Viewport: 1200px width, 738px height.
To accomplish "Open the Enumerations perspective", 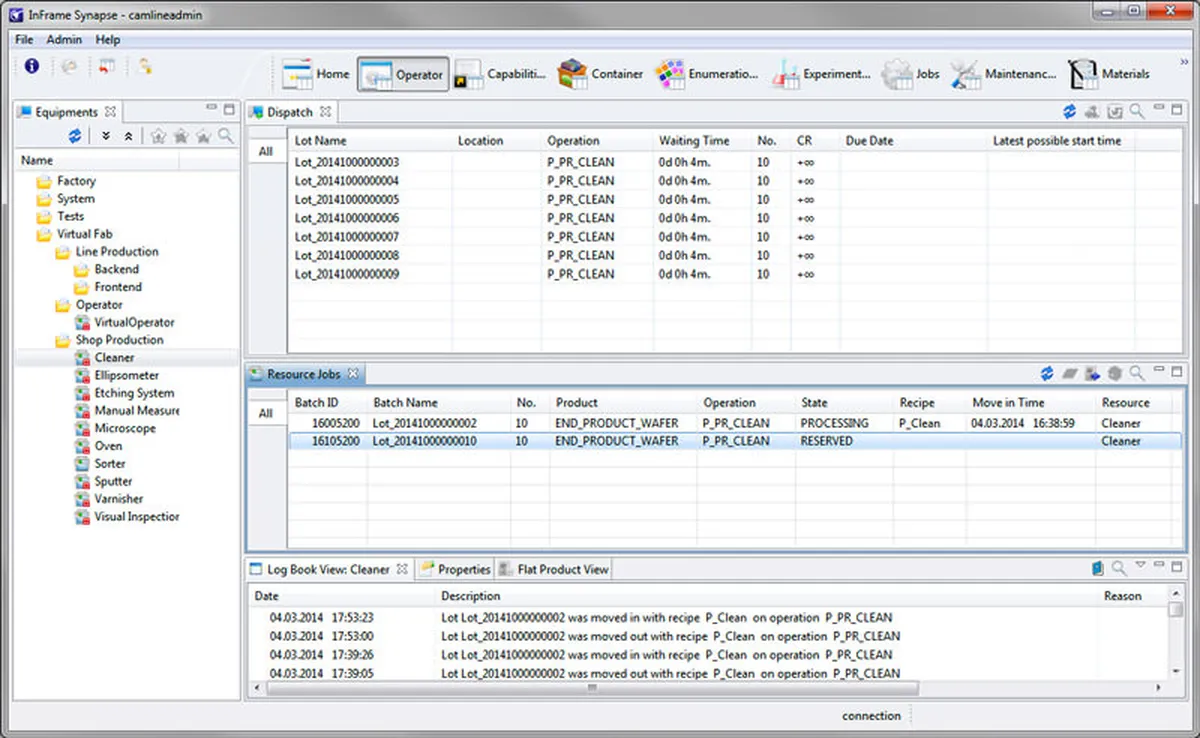I will (x=706, y=74).
